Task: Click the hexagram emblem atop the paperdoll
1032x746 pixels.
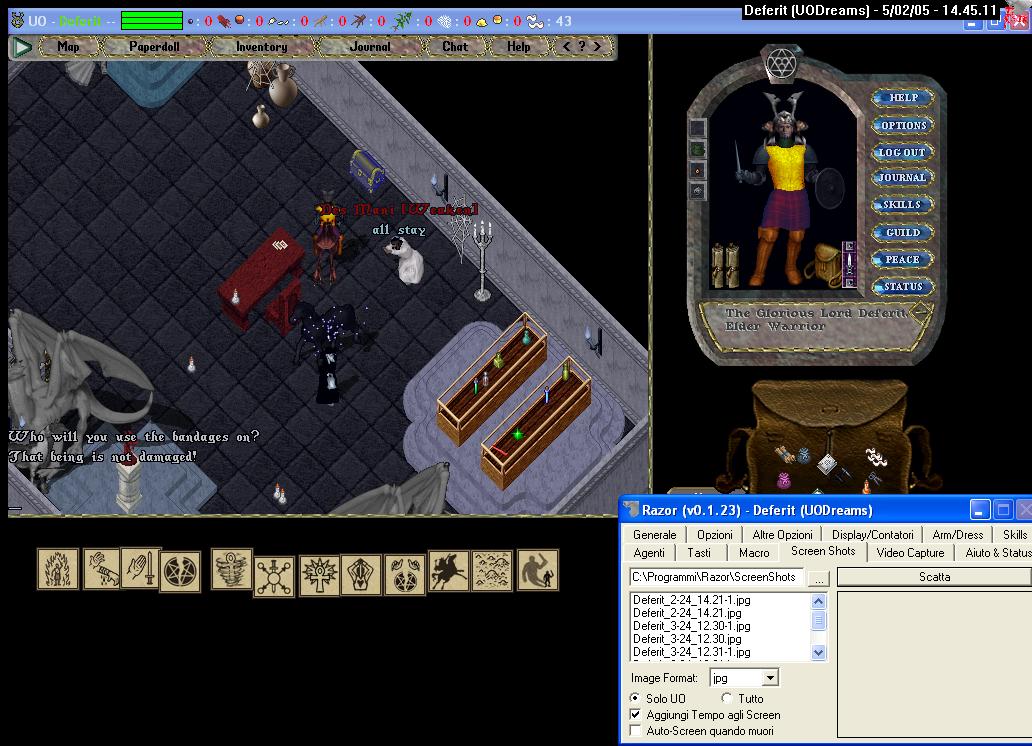Action: pyautogui.click(x=781, y=64)
